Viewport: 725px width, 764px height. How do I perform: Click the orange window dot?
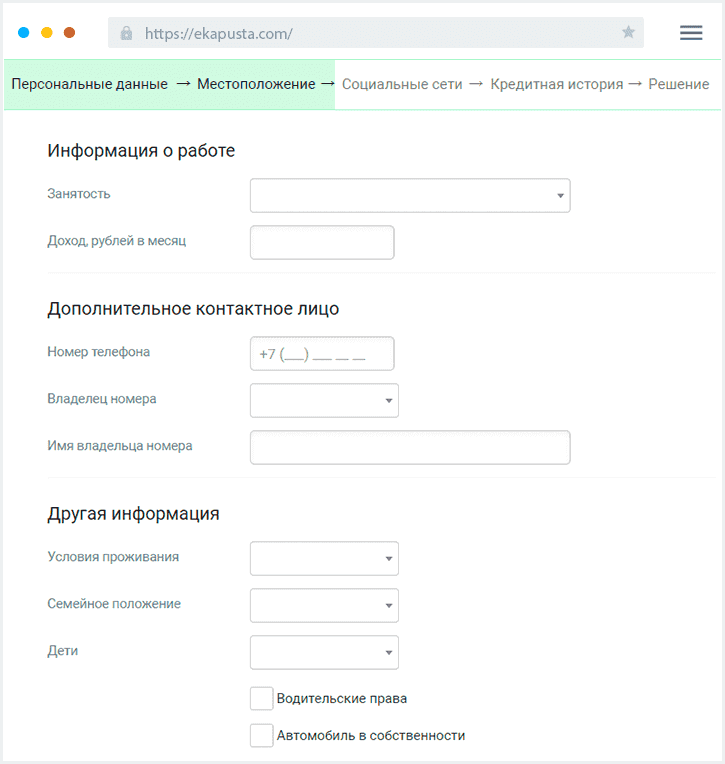pyautogui.click(x=70, y=33)
